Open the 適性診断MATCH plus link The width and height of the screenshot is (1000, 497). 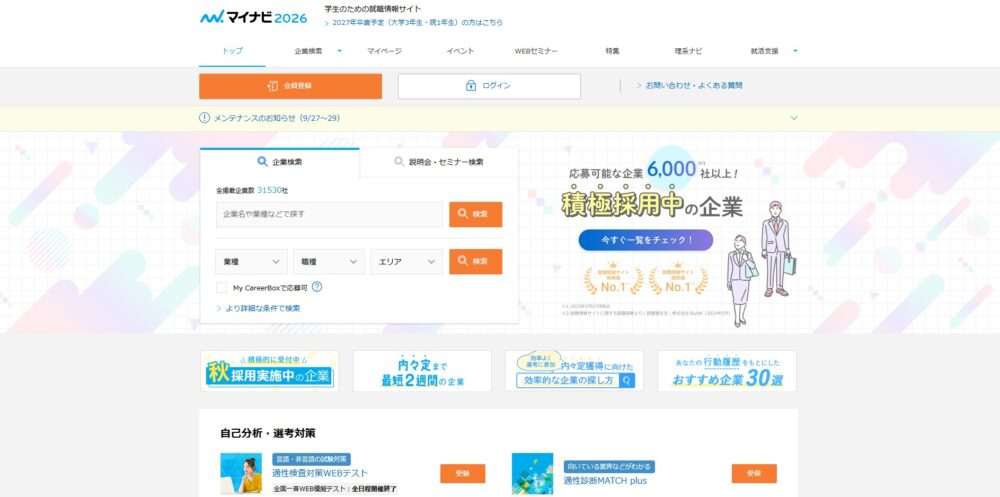pyautogui.click(x=605, y=480)
